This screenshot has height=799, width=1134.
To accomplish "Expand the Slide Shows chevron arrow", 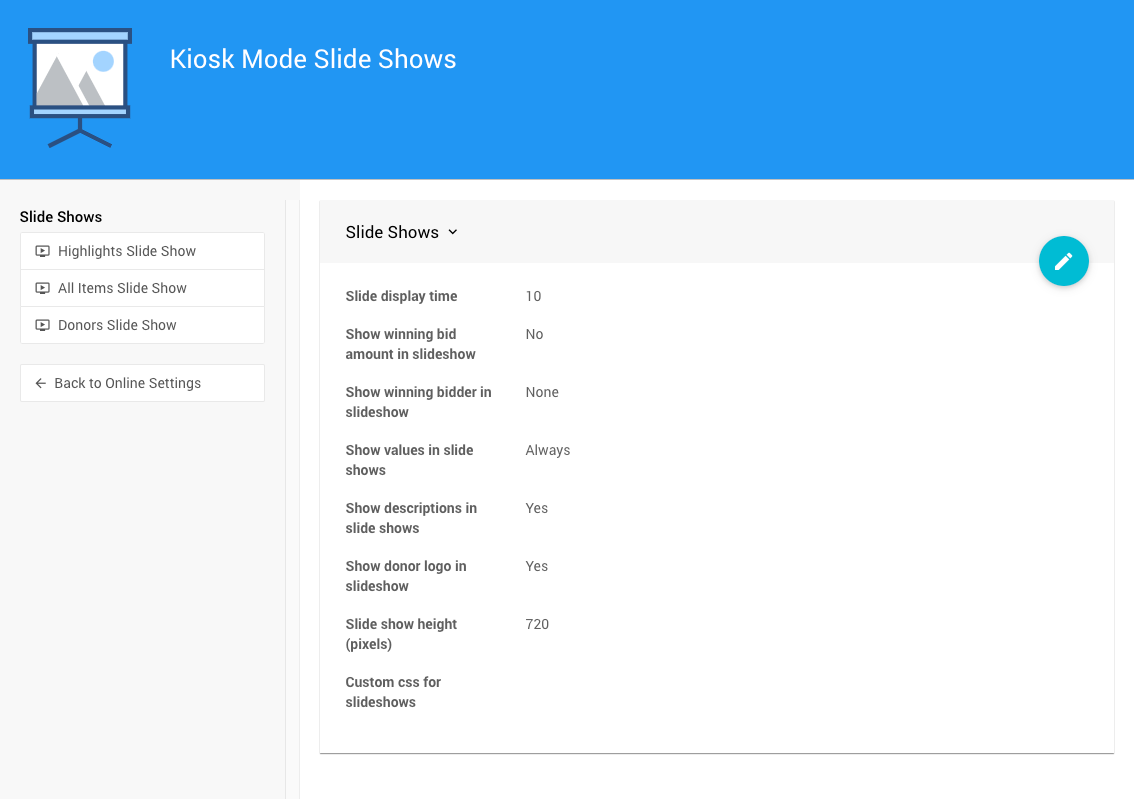I will click(453, 232).
